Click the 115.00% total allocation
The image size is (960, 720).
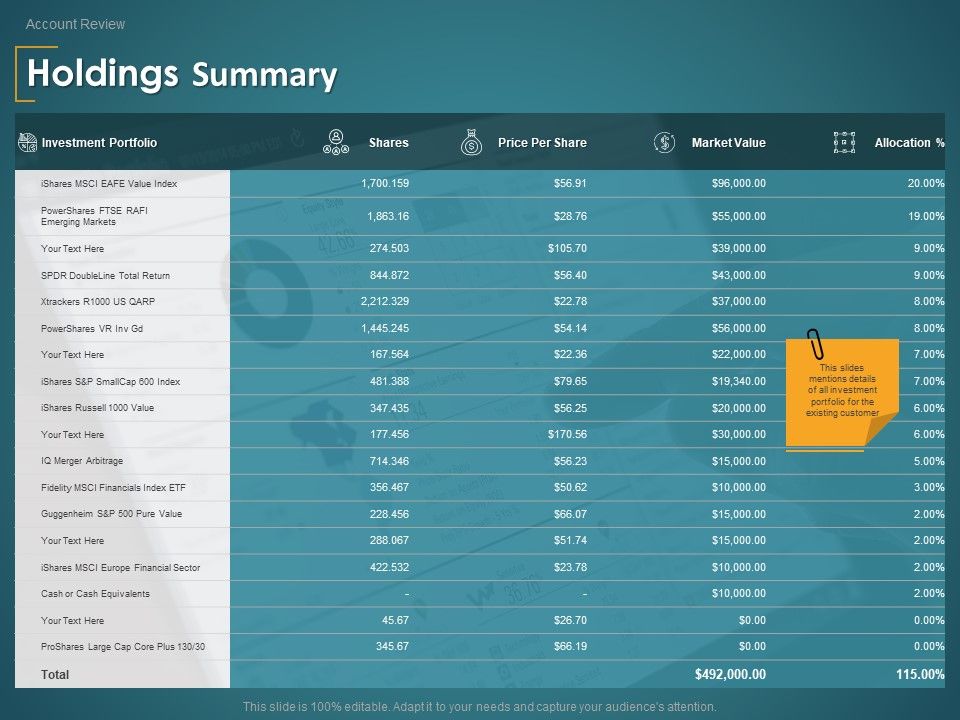tap(920, 675)
